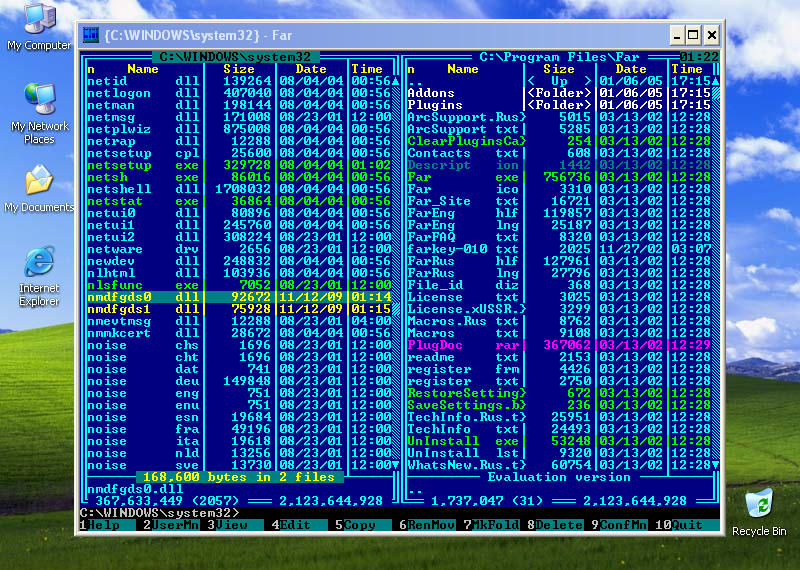Select Far ico file
Screen dimensions: 800x570
[x=559, y=189]
